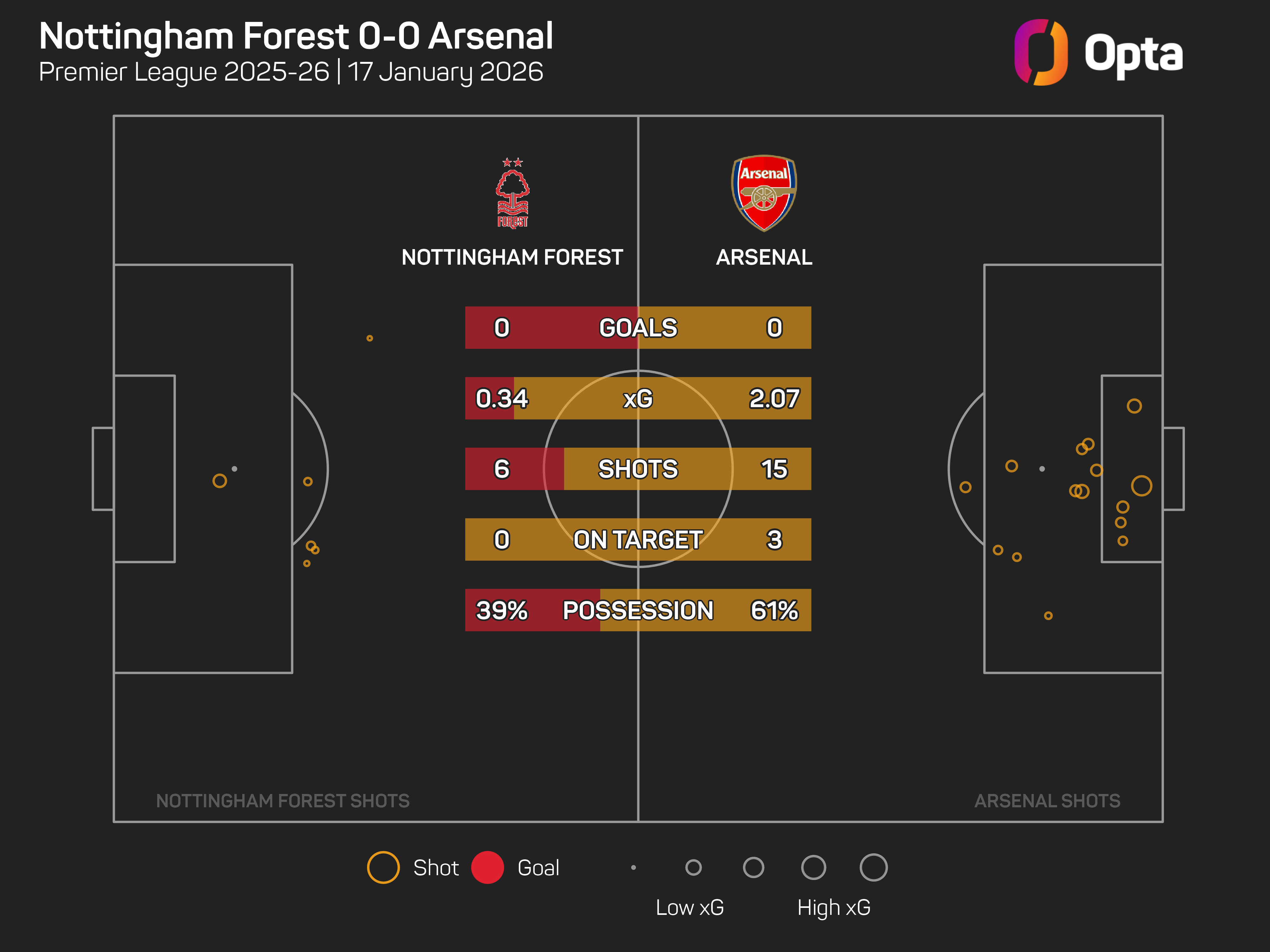Click the match title "Nottingham Forest 0-0 Arsenal"

point(296,36)
